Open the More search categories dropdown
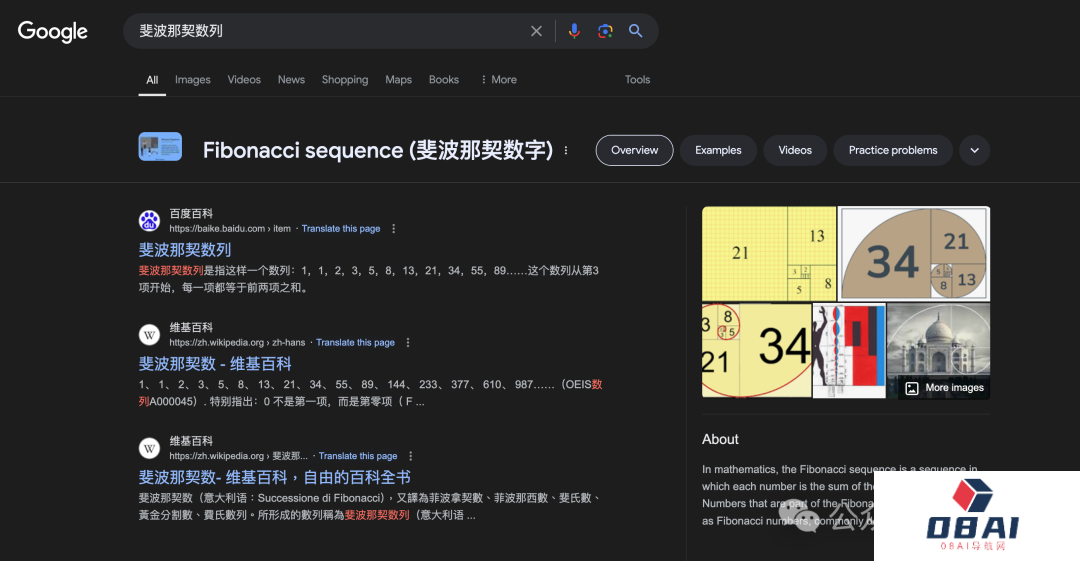Viewport: 1080px width, 561px height. coord(498,80)
